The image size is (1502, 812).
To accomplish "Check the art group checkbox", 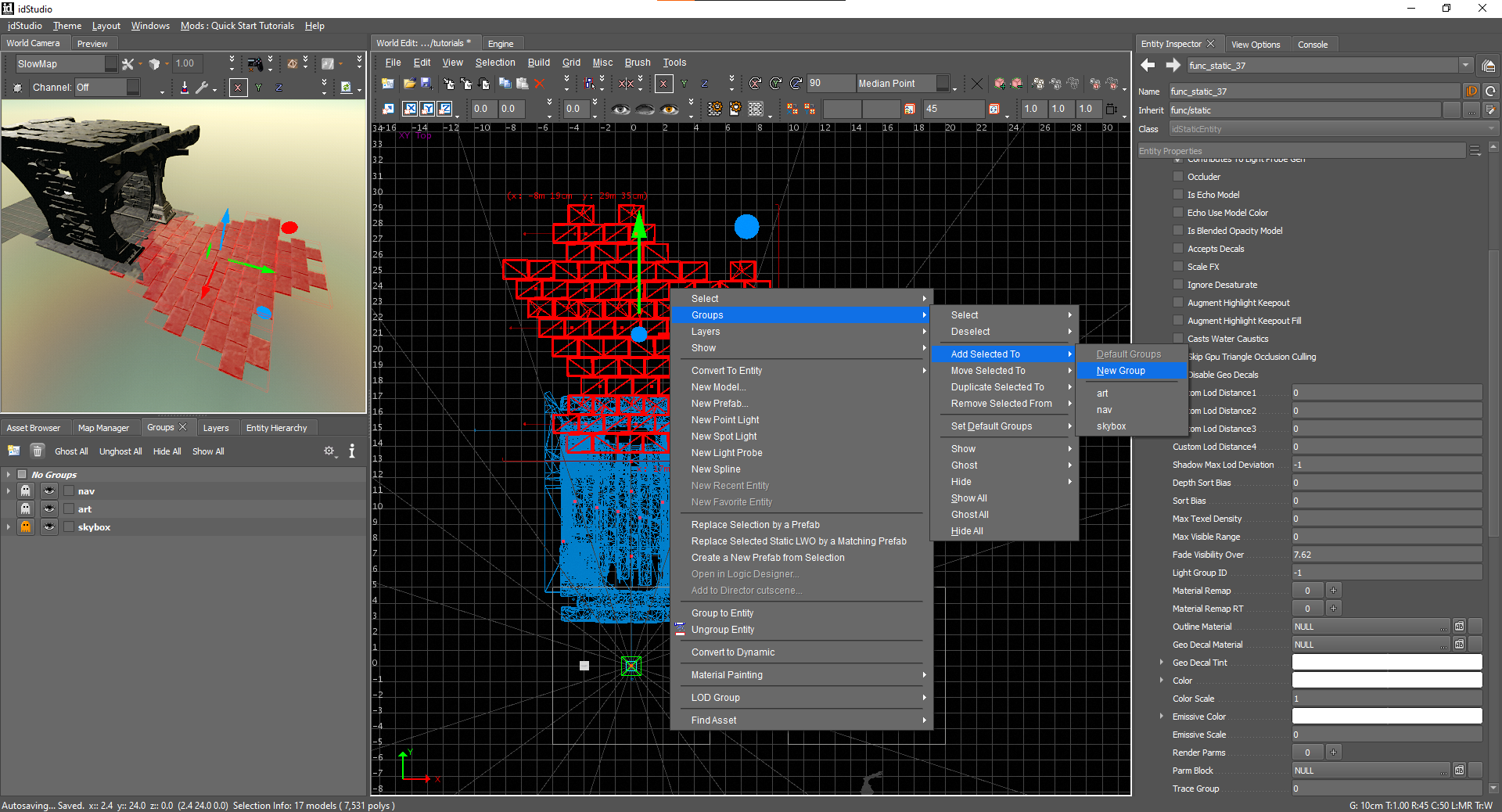I will pos(69,508).
